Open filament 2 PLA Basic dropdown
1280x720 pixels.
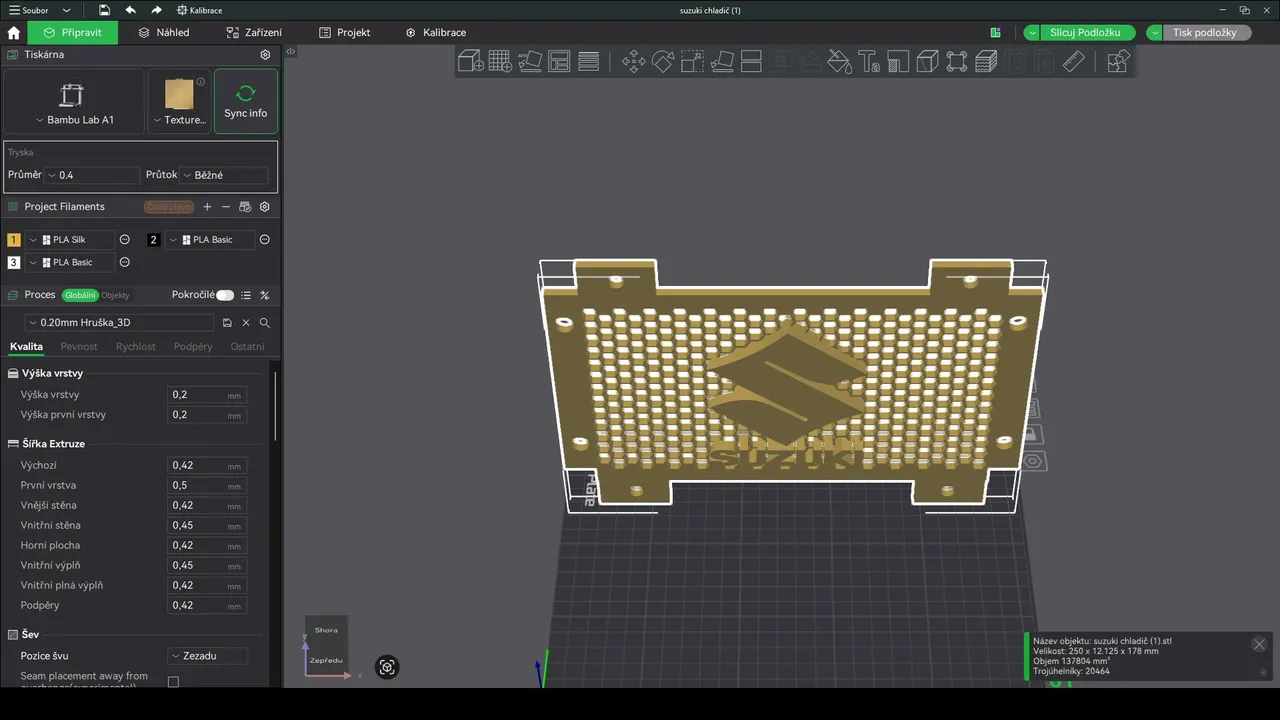click(210, 240)
